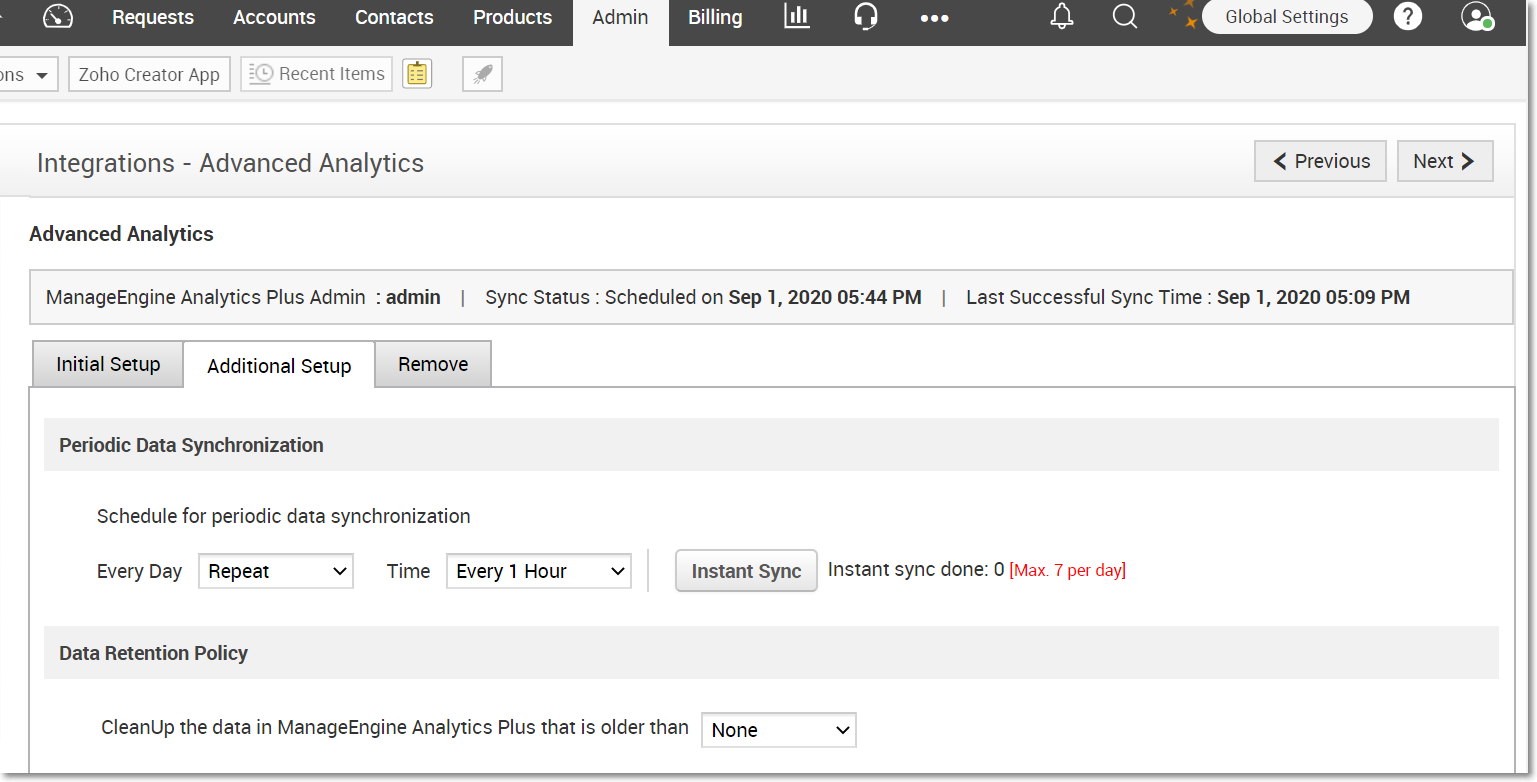Expand the Every Day Repeat dropdown
Screen dimensions: 1537x782
pyautogui.click(x=276, y=571)
